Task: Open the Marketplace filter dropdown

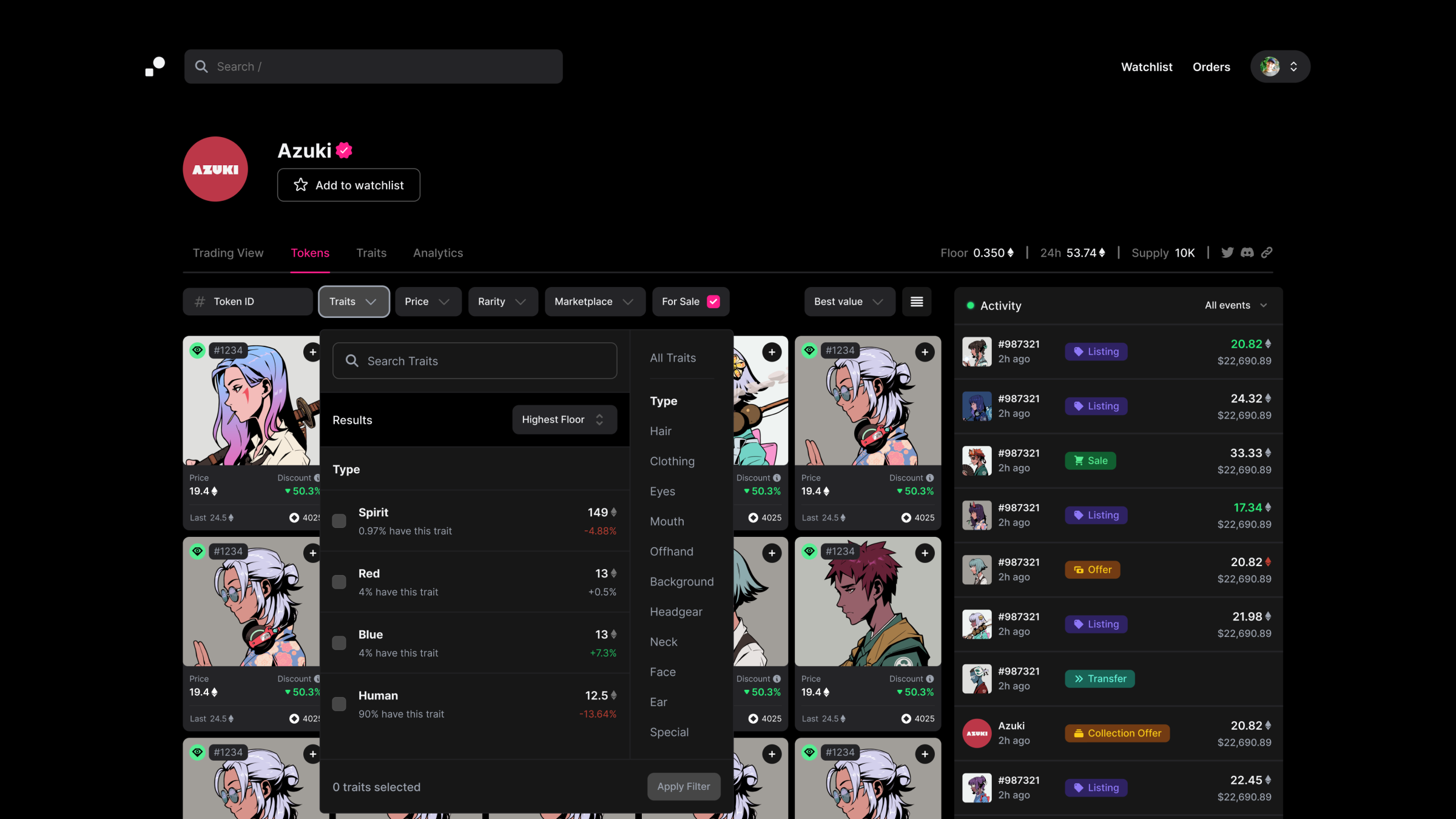Action: point(595,302)
